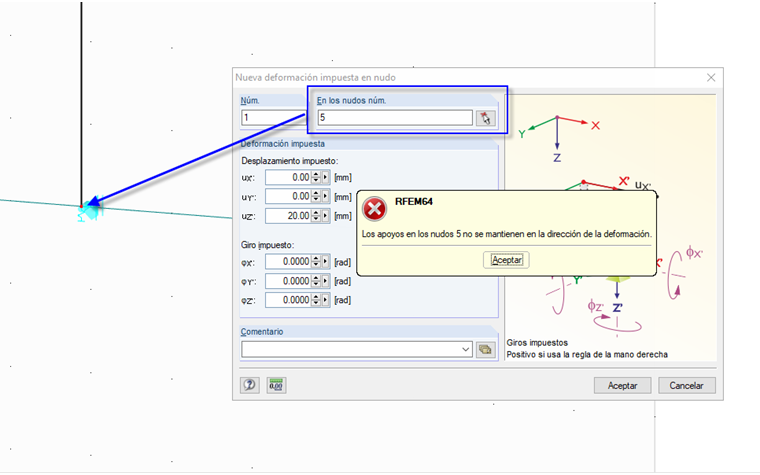Click the 'Desplazamiento impuesto:' label

[x=290, y=161]
